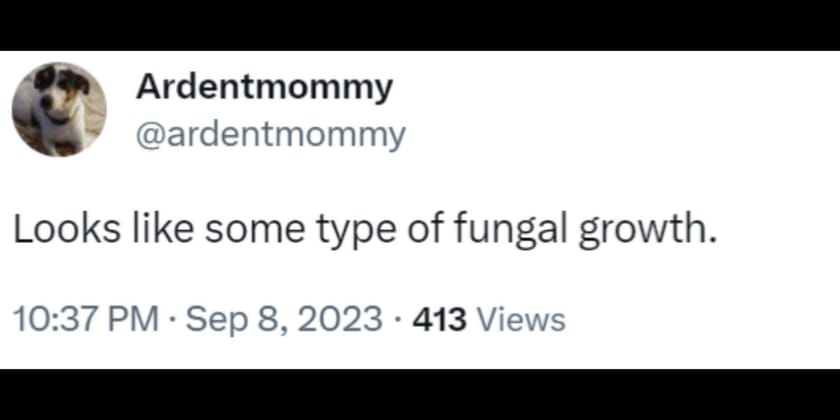
Task: Open the Ardentmommy display name
Action: coord(264,88)
